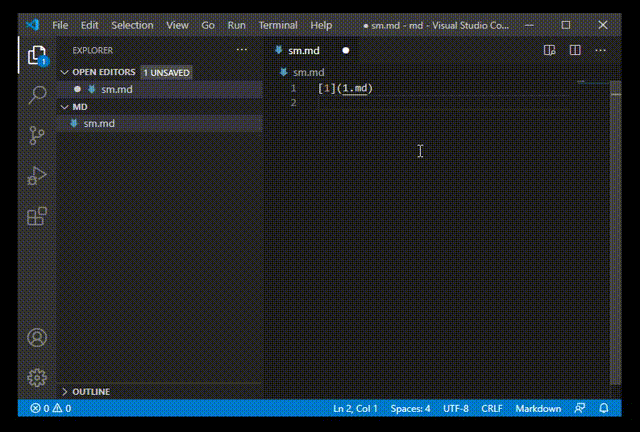The image size is (640, 432).
Task: Open the View menu
Action: pos(177,25)
